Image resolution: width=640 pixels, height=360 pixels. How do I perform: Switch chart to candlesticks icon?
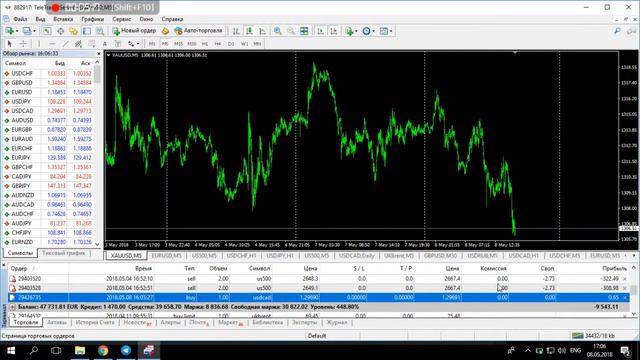[249, 31]
